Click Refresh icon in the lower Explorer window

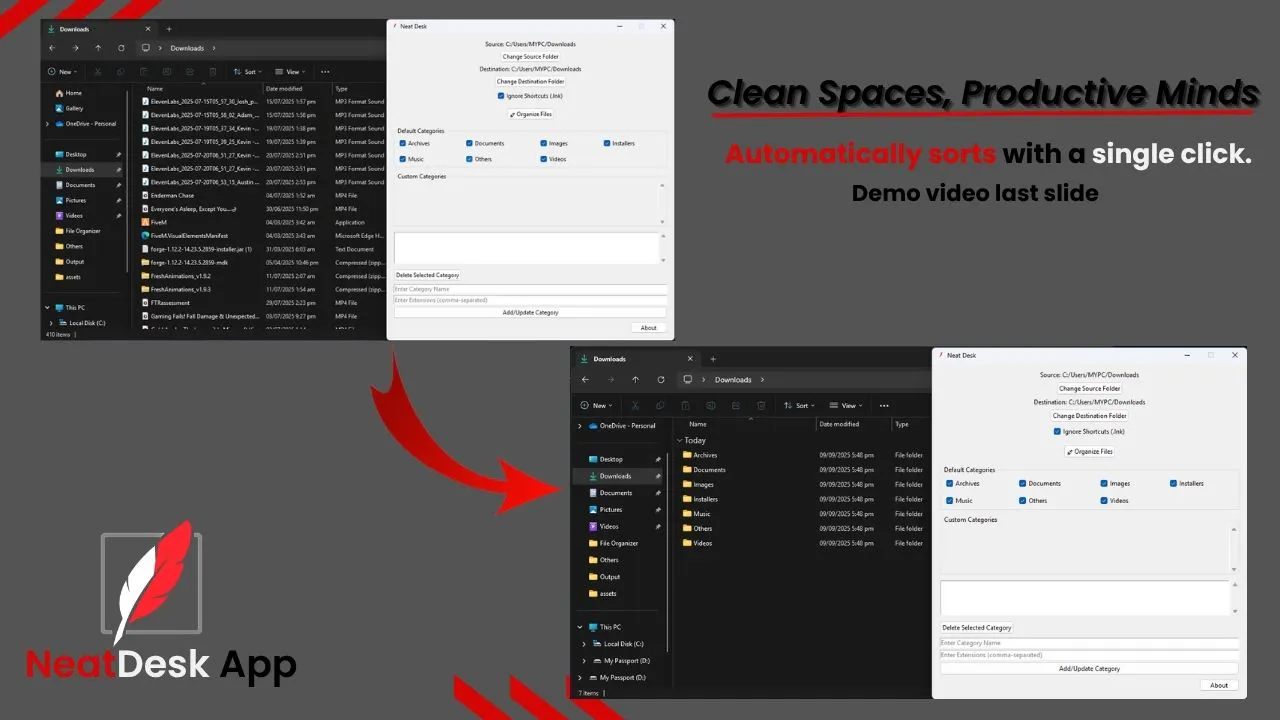click(661, 380)
